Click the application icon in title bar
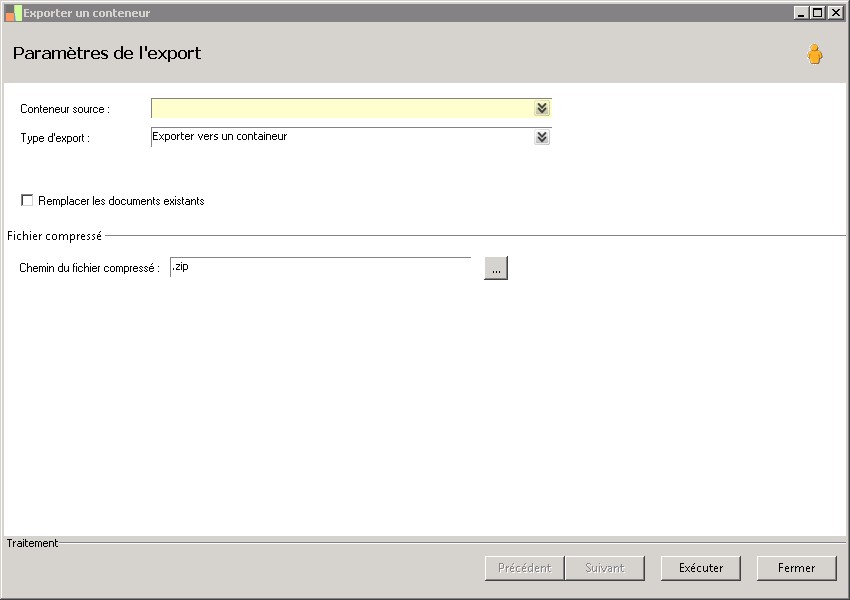This screenshot has height=600, width=850. coord(13,13)
